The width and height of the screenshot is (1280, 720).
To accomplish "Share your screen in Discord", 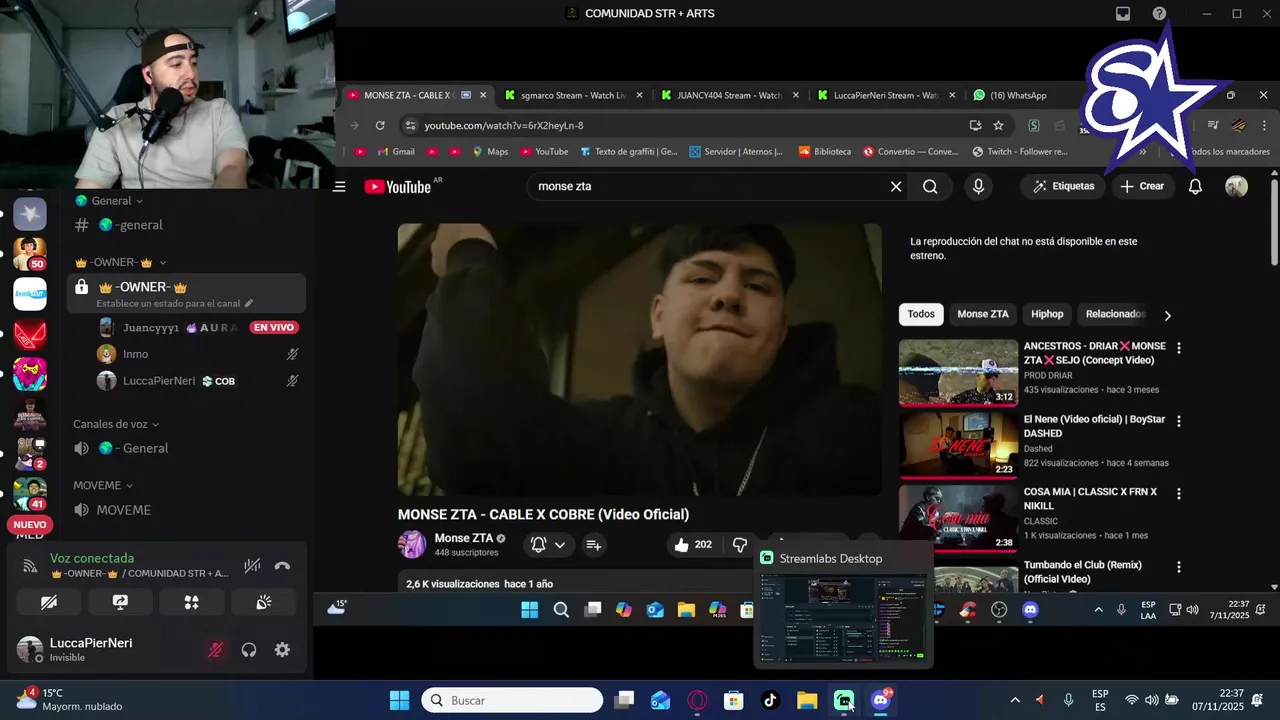I will click(x=120, y=602).
